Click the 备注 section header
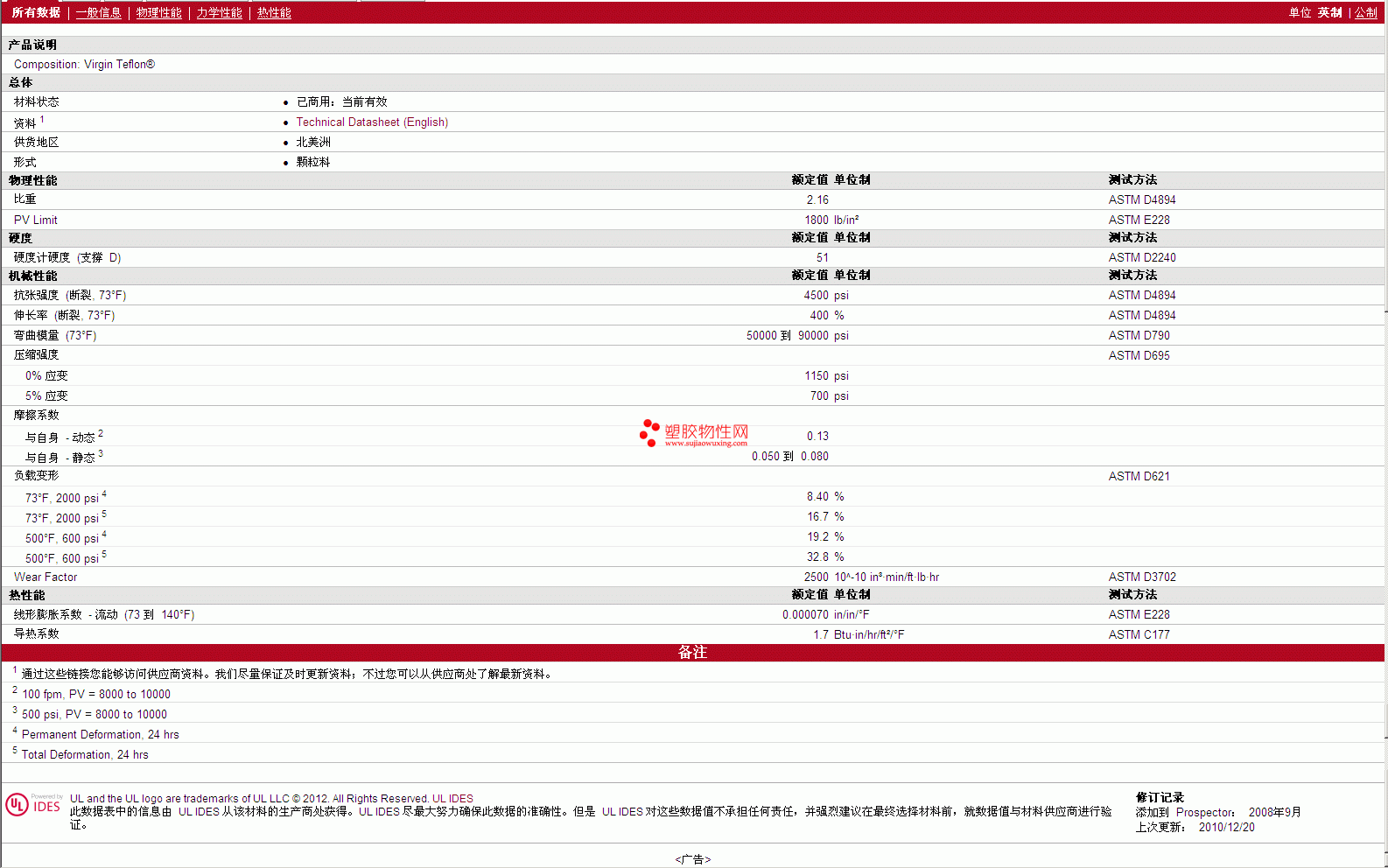The height and width of the screenshot is (868, 1388). 692,653
